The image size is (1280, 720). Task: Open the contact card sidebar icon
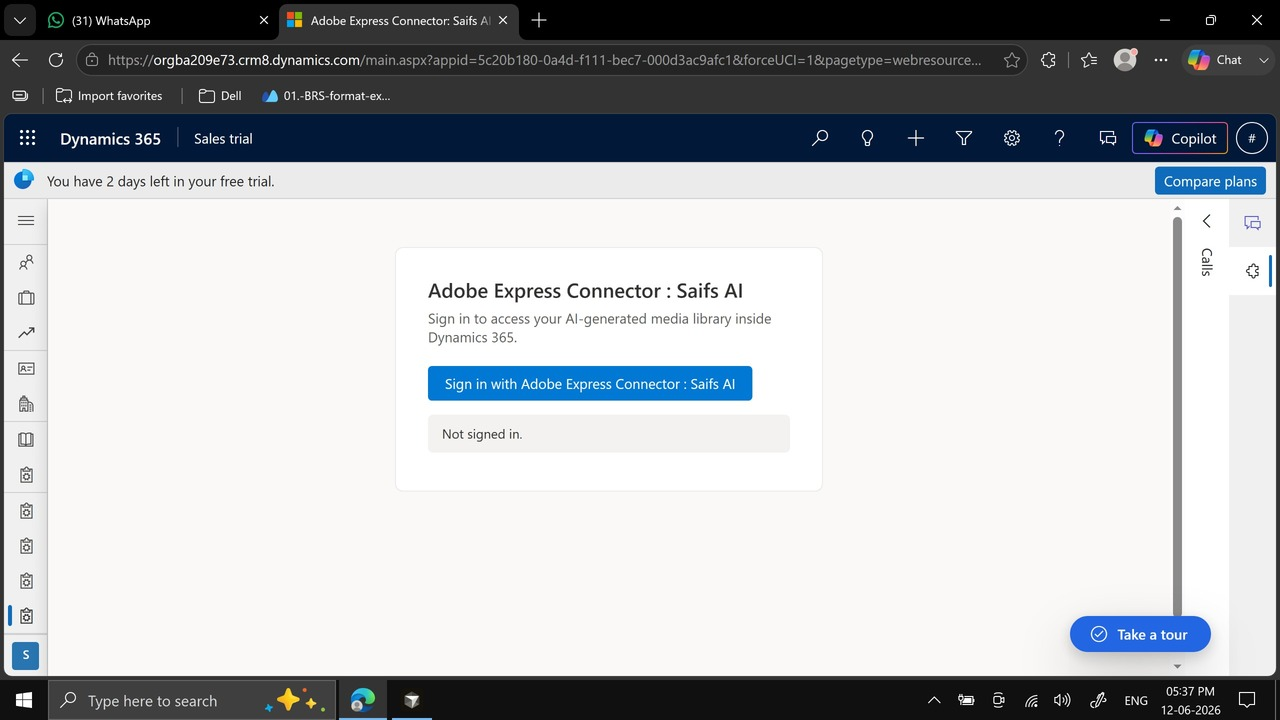[x=26, y=369]
